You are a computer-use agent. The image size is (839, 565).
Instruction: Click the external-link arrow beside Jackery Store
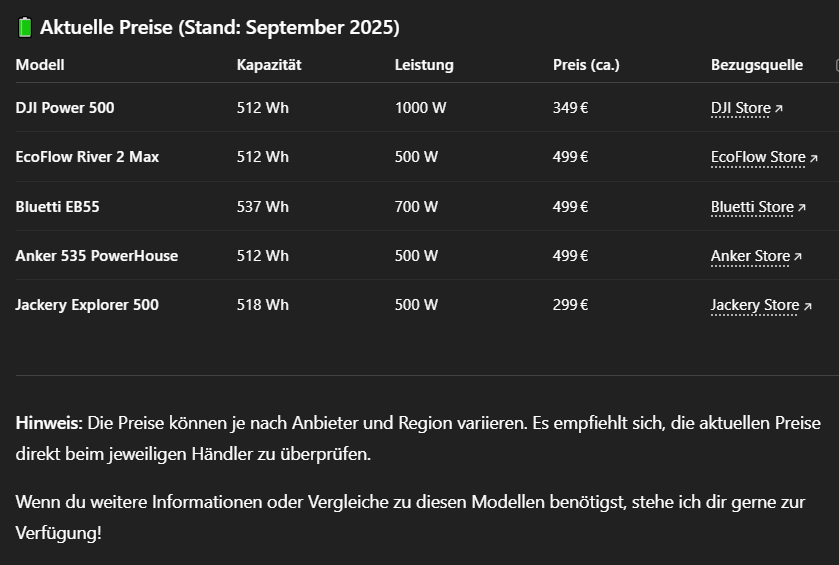pos(807,306)
